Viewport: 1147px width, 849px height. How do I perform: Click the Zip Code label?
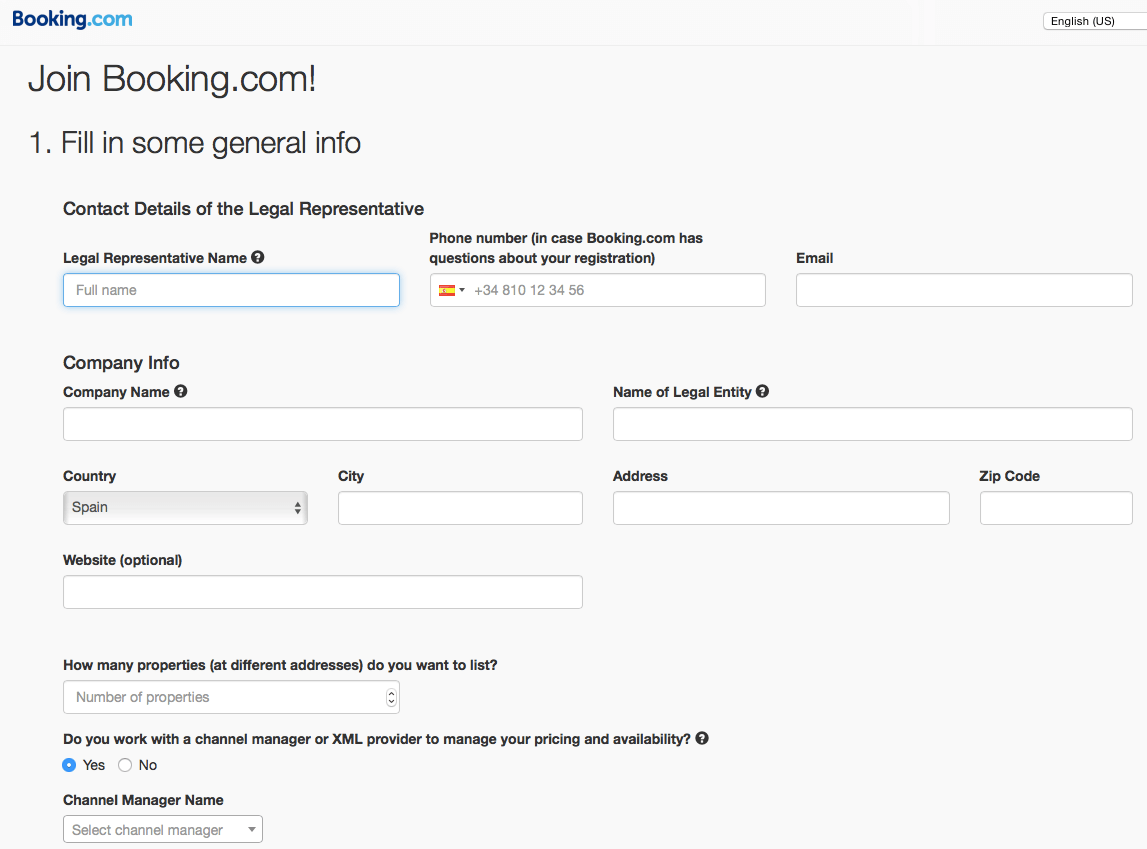pyautogui.click(x=1009, y=476)
